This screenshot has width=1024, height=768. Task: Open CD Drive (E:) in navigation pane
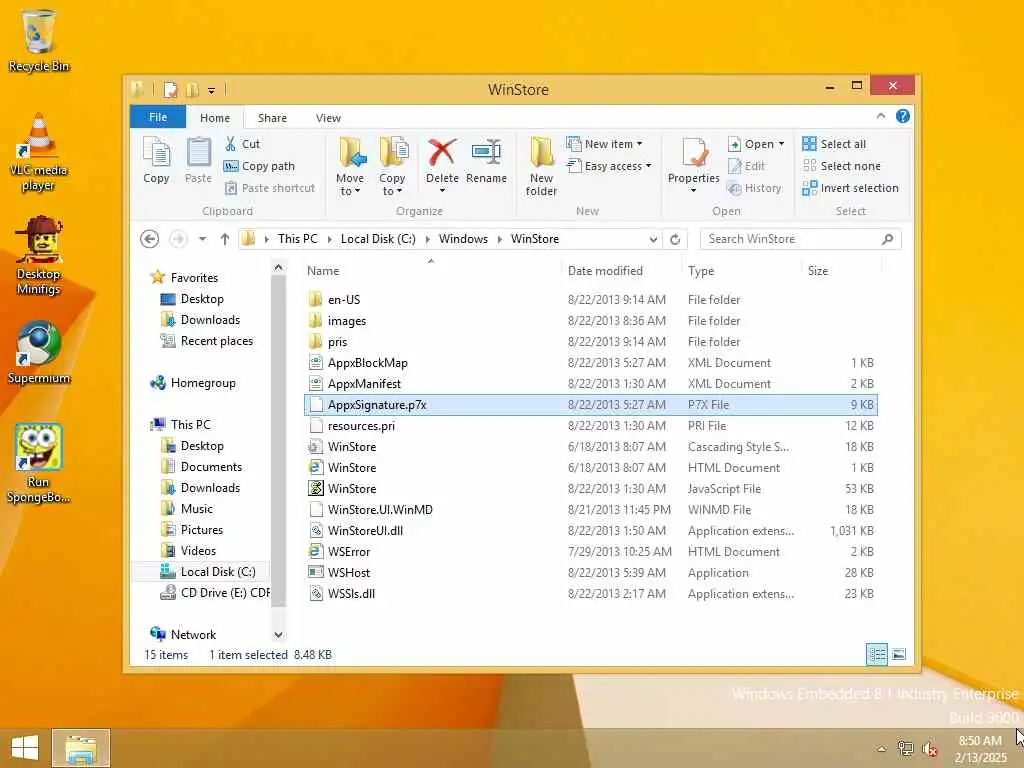click(215, 592)
